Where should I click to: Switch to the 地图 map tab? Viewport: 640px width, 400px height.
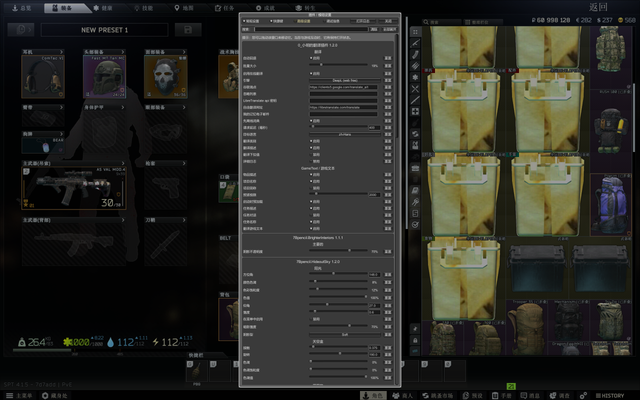click(x=184, y=8)
